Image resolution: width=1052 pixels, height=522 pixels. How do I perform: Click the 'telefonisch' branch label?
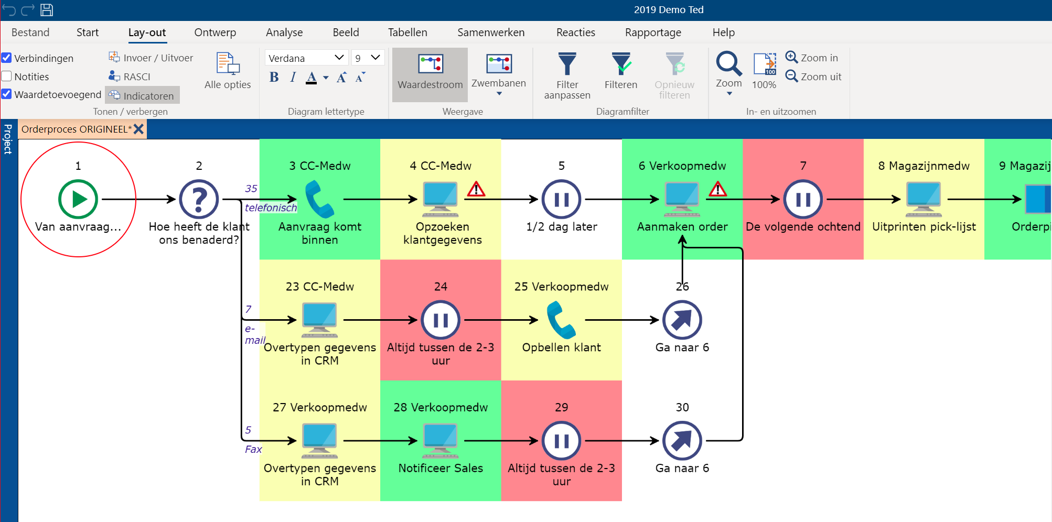point(270,207)
